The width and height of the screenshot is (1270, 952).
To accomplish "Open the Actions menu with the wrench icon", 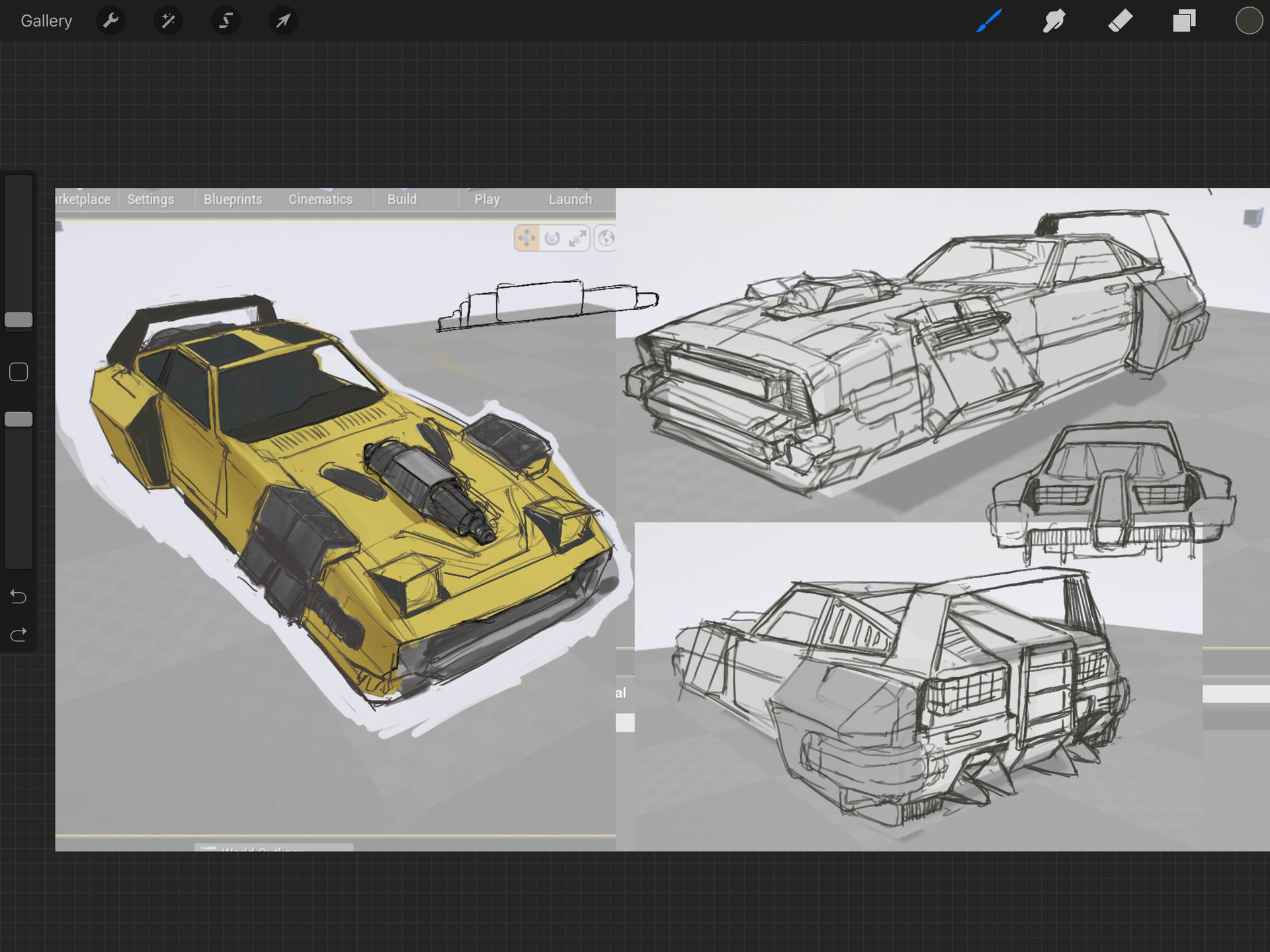I will click(x=110, y=21).
